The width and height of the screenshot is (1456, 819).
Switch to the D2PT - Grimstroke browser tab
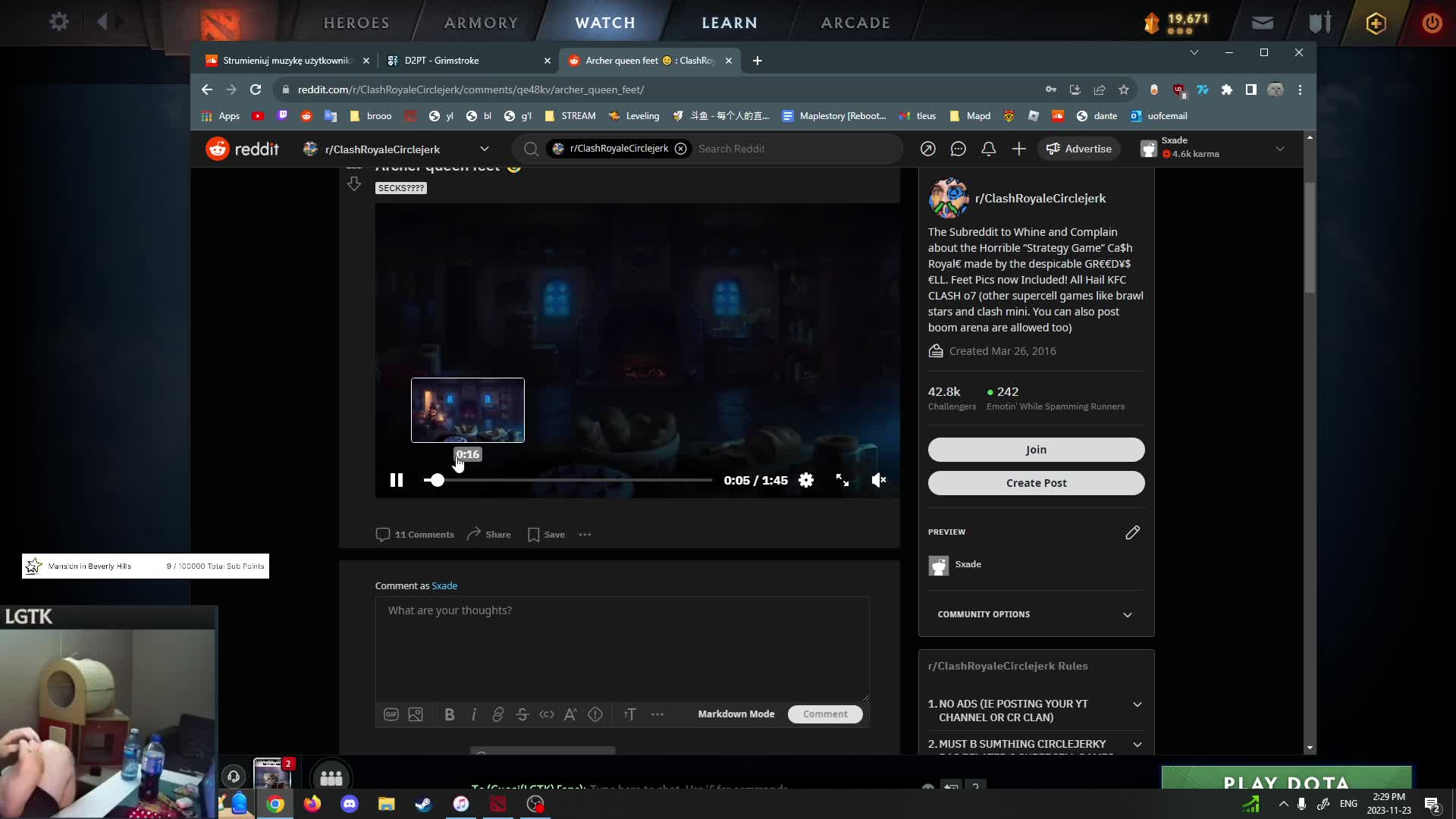[x=468, y=61]
